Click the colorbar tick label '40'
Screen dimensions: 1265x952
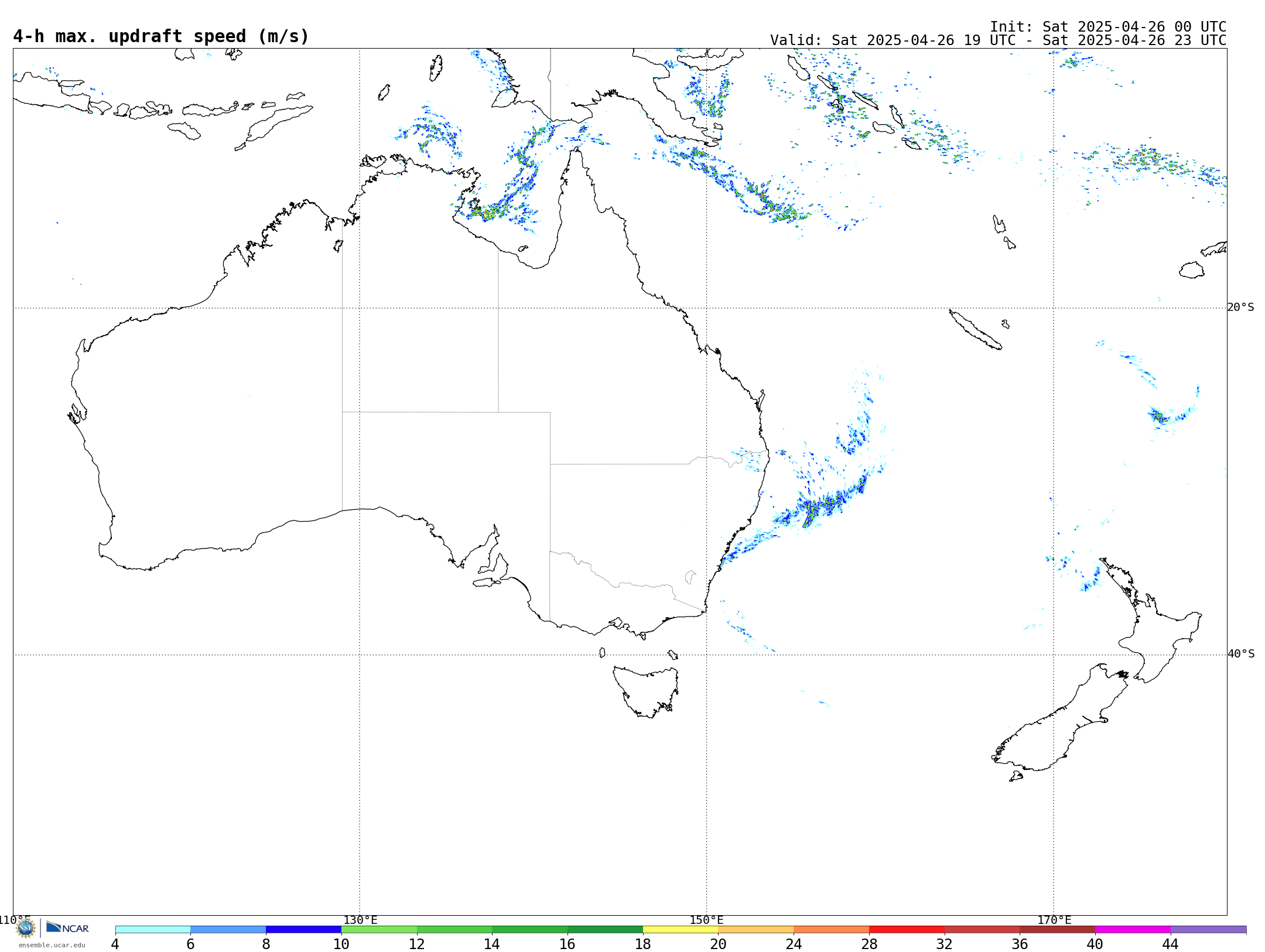1095,944
